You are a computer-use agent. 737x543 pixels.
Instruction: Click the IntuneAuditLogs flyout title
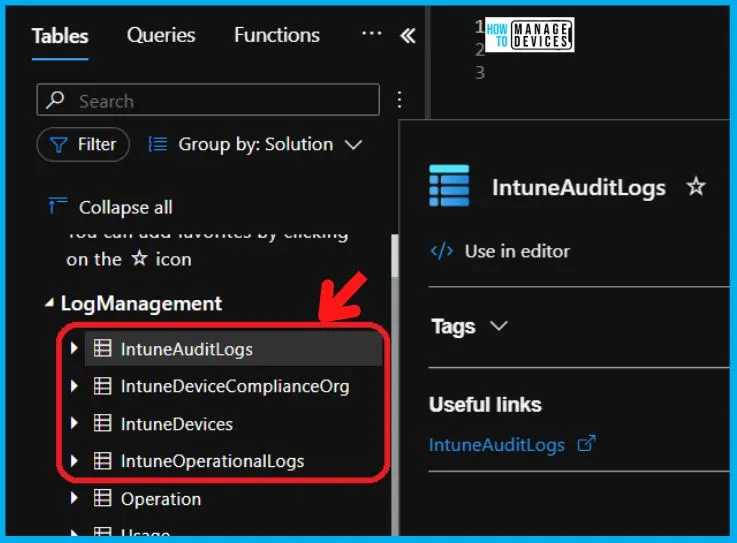579,187
